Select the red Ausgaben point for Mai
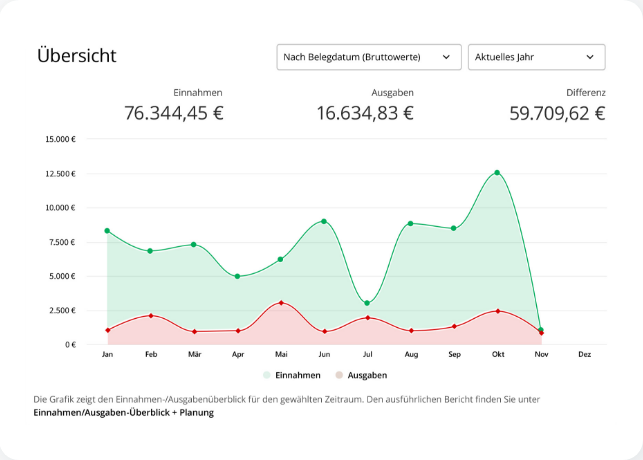Viewport: 643px width, 460px height. [x=281, y=302]
